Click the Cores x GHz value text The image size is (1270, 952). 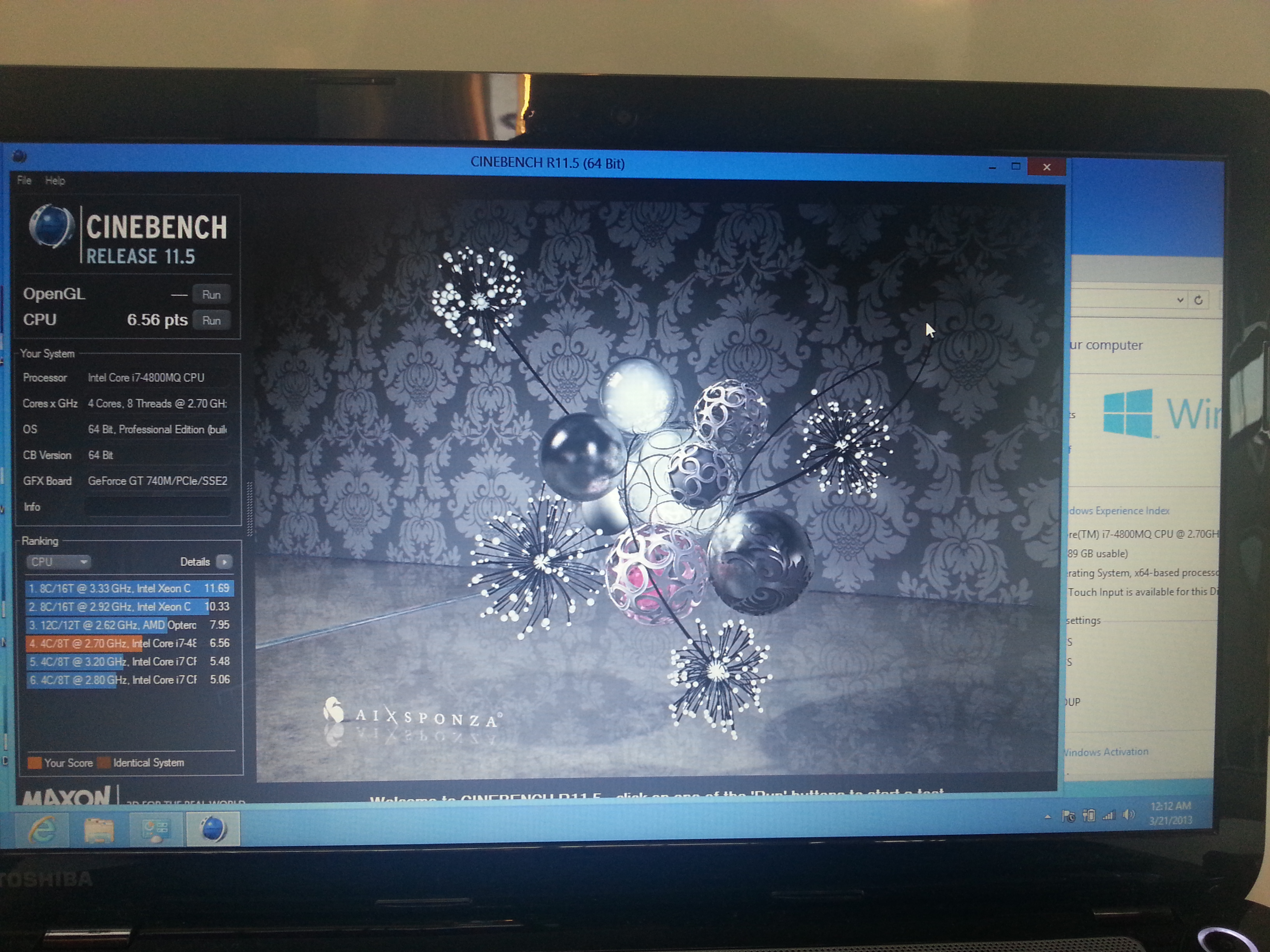157,403
